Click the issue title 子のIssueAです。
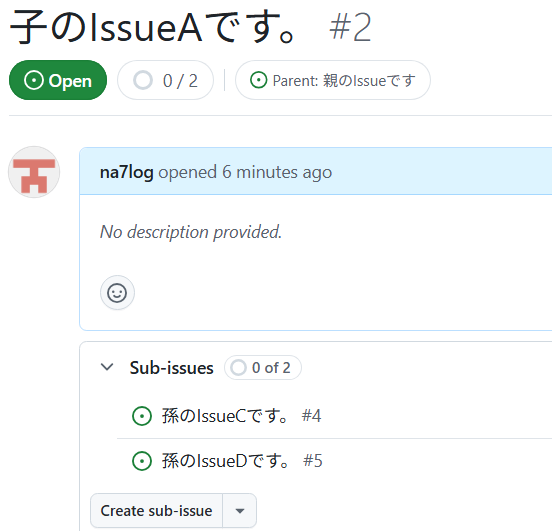 pos(153,27)
